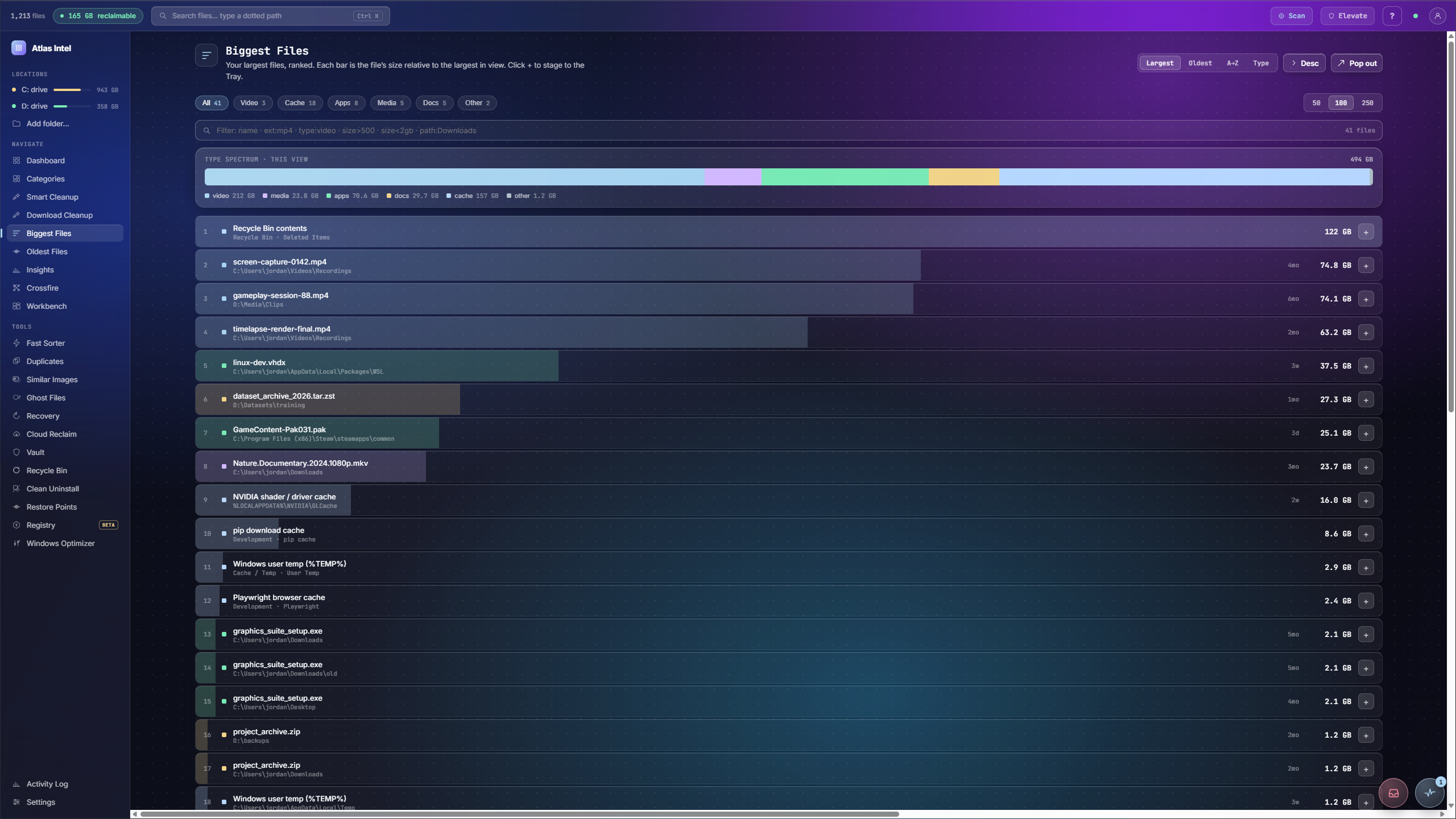Screen dimensions: 1456x819
Task: Click the help question mark button
Action: click(1392, 16)
